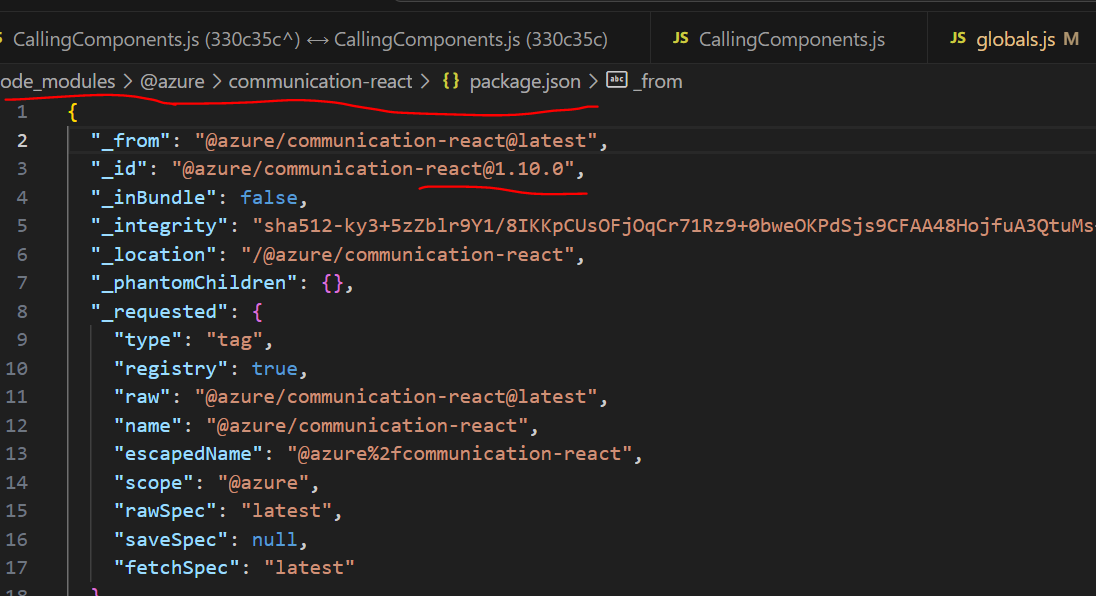This screenshot has height=596, width=1096.
Task: Click the "name" key on line 12
Action: 148,426
